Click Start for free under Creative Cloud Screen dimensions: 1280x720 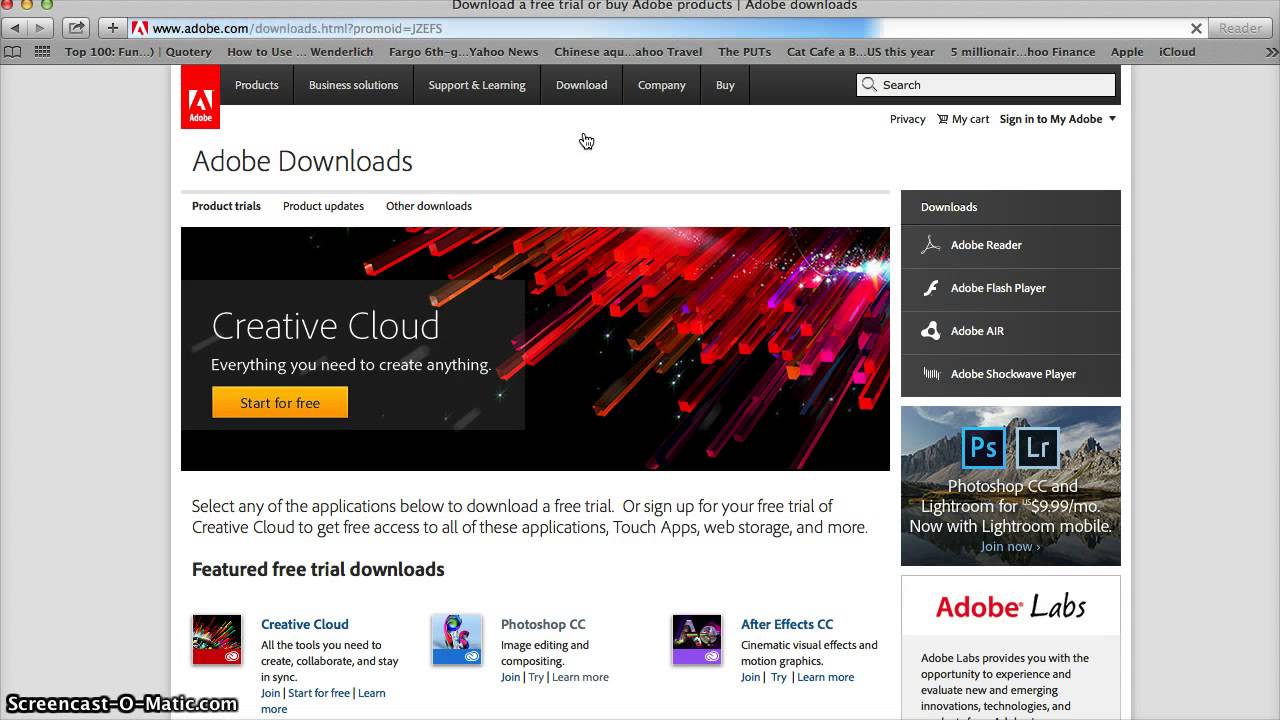tap(319, 693)
